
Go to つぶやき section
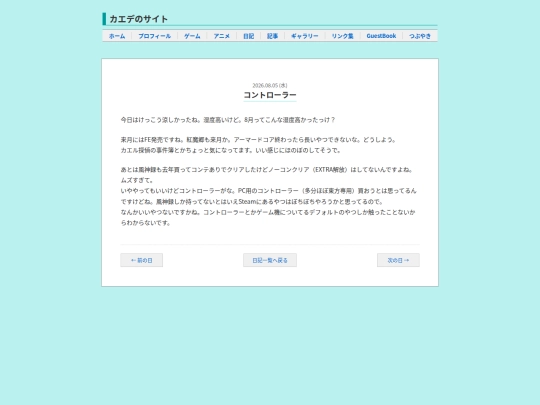coord(420,36)
